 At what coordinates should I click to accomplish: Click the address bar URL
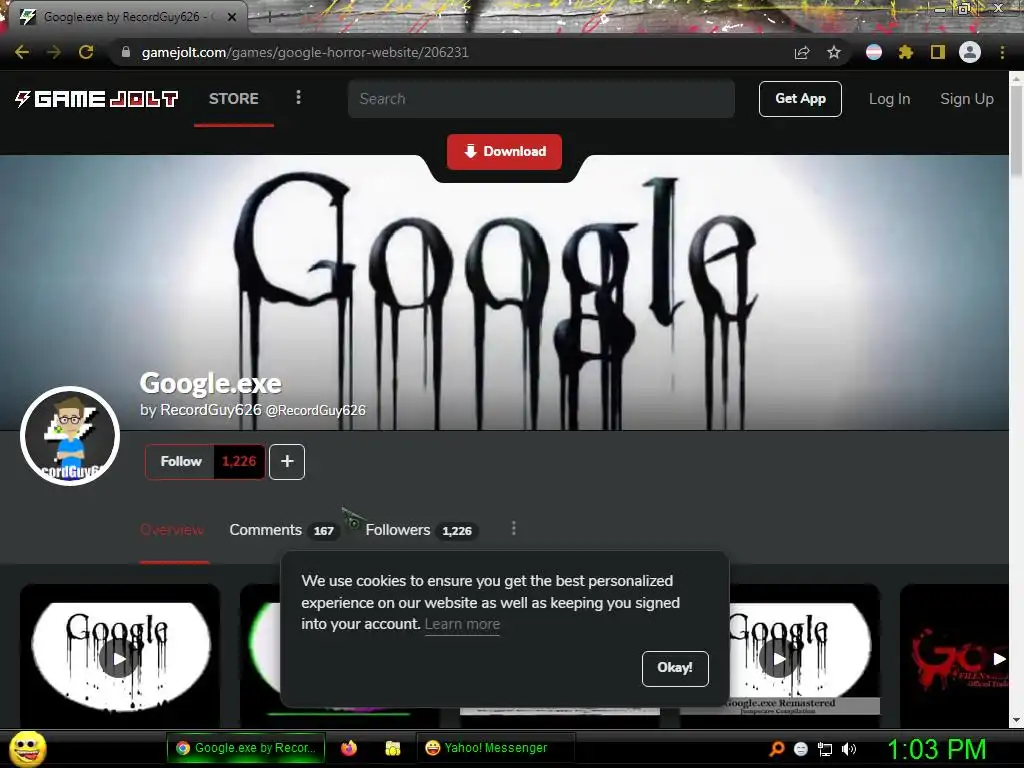pos(305,52)
